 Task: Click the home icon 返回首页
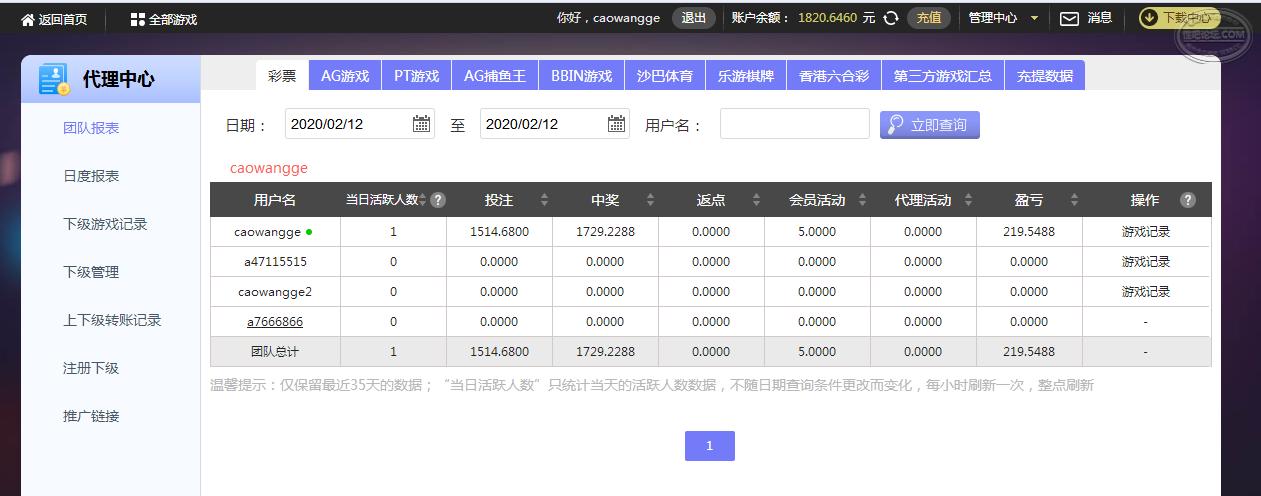(x=28, y=19)
